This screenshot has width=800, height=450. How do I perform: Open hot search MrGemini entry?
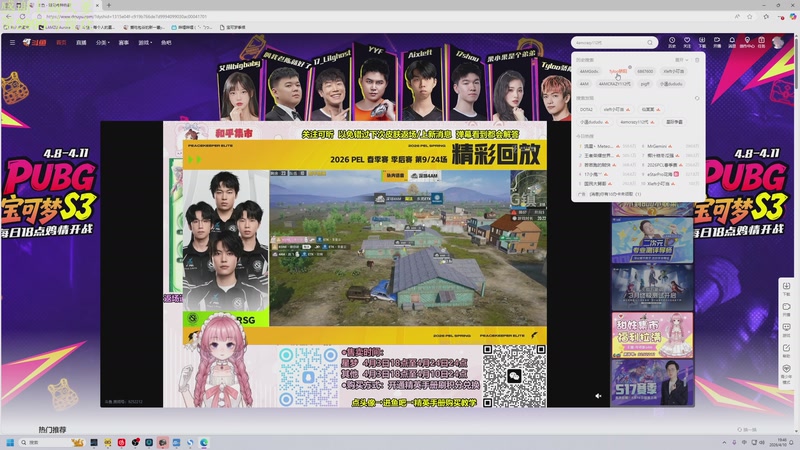670,146
